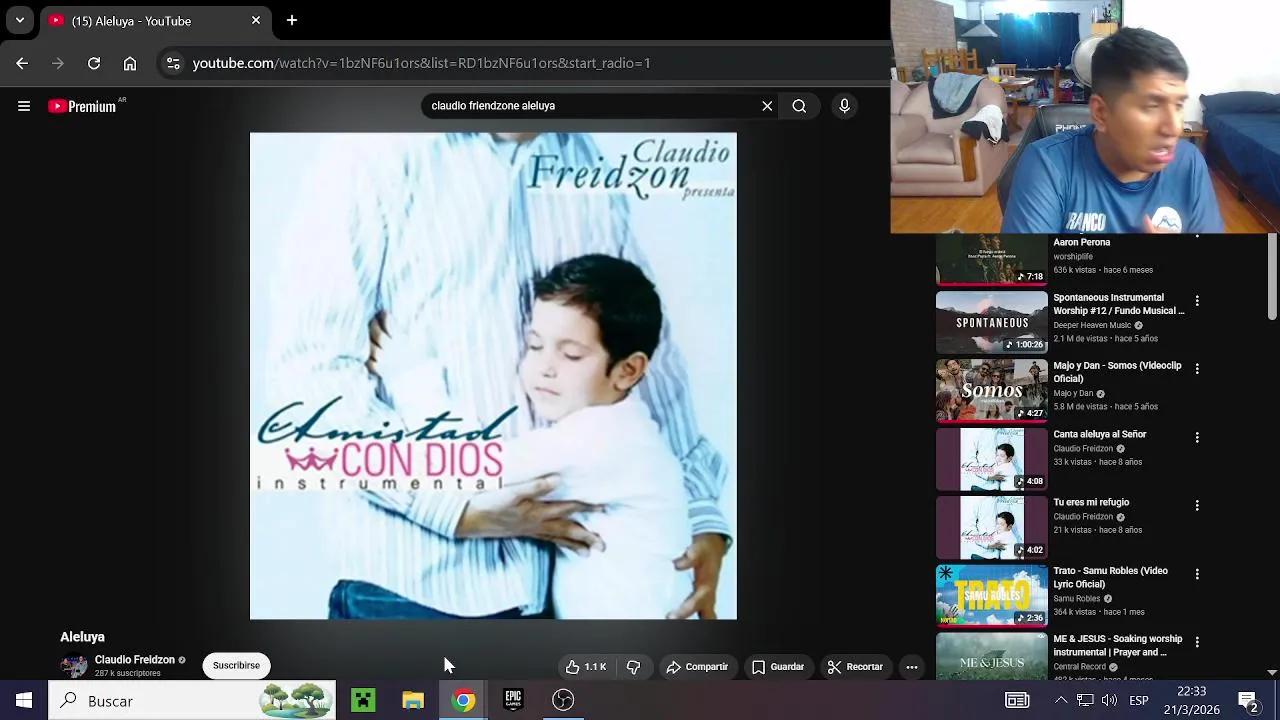Play Tu eres mi refugio thumbnail
The width and height of the screenshot is (1280, 720).
[x=991, y=527]
